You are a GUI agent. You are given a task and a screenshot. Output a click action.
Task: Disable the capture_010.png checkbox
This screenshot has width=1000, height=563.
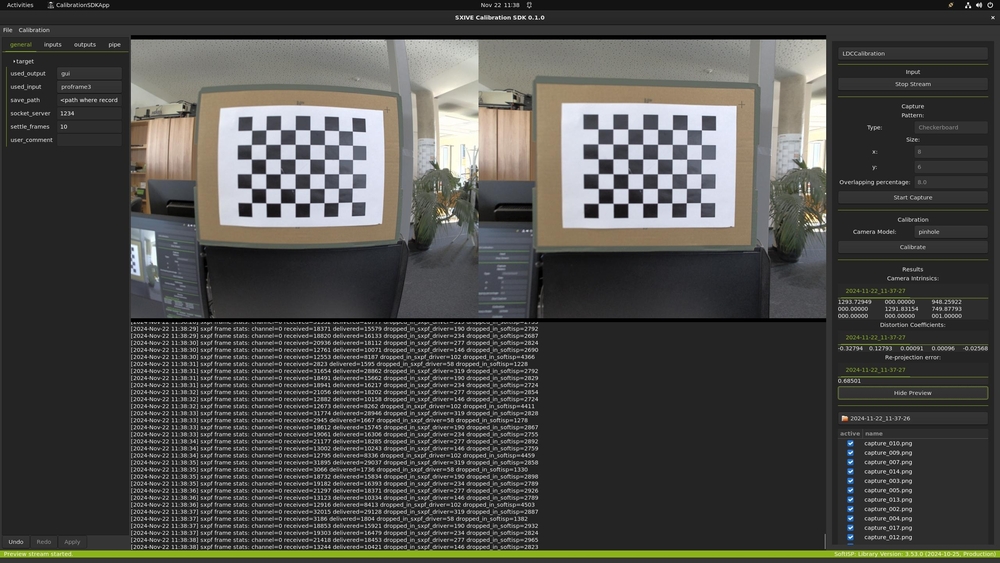(x=851, y=443)
